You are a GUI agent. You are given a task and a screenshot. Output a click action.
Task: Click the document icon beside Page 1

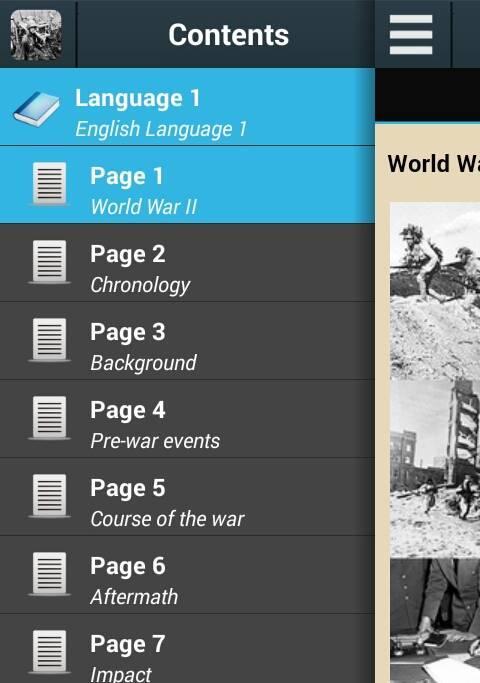[x=50, y=184]
